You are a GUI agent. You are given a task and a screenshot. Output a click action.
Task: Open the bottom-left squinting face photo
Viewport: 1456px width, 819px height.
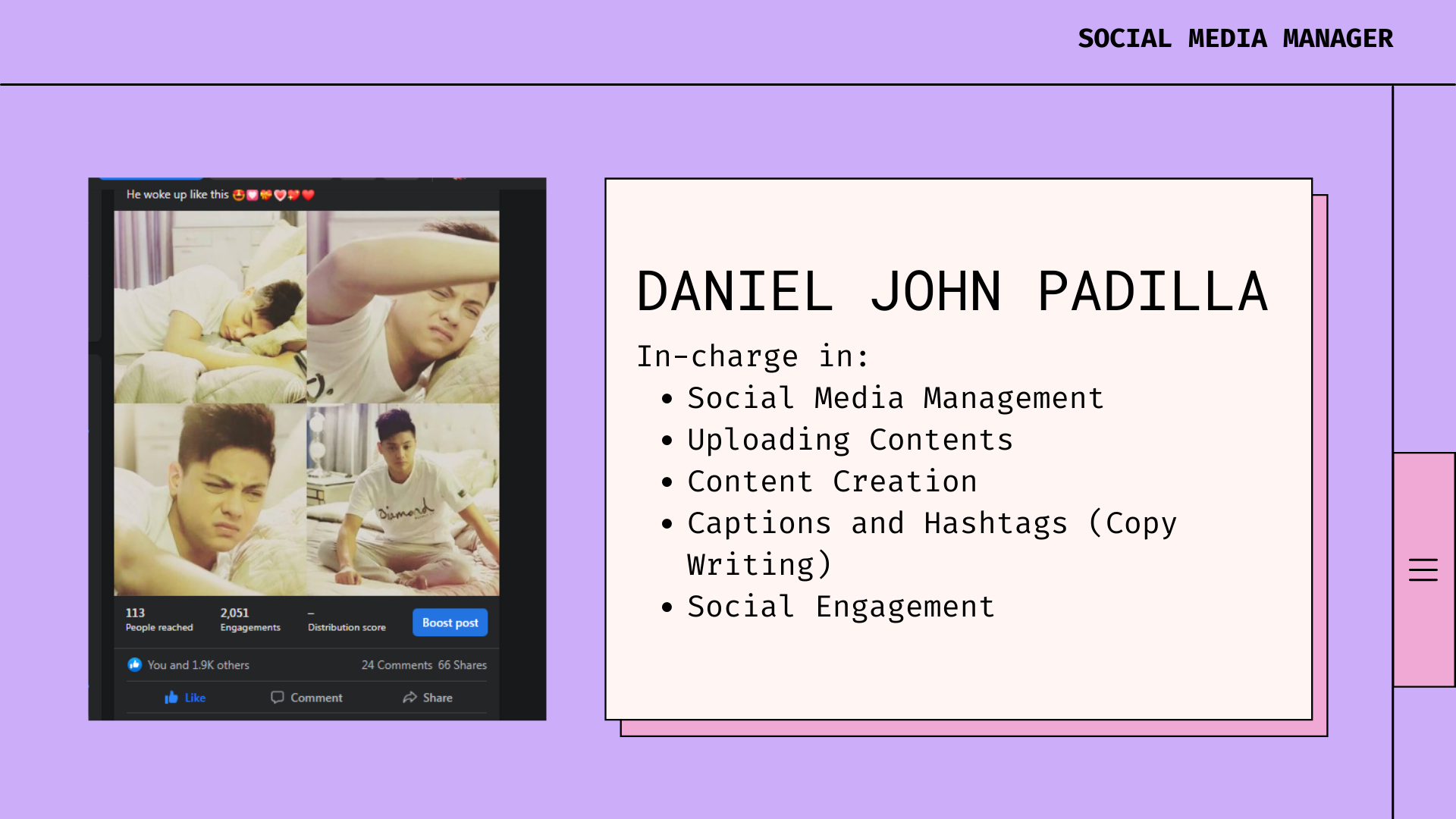[210, 500]
